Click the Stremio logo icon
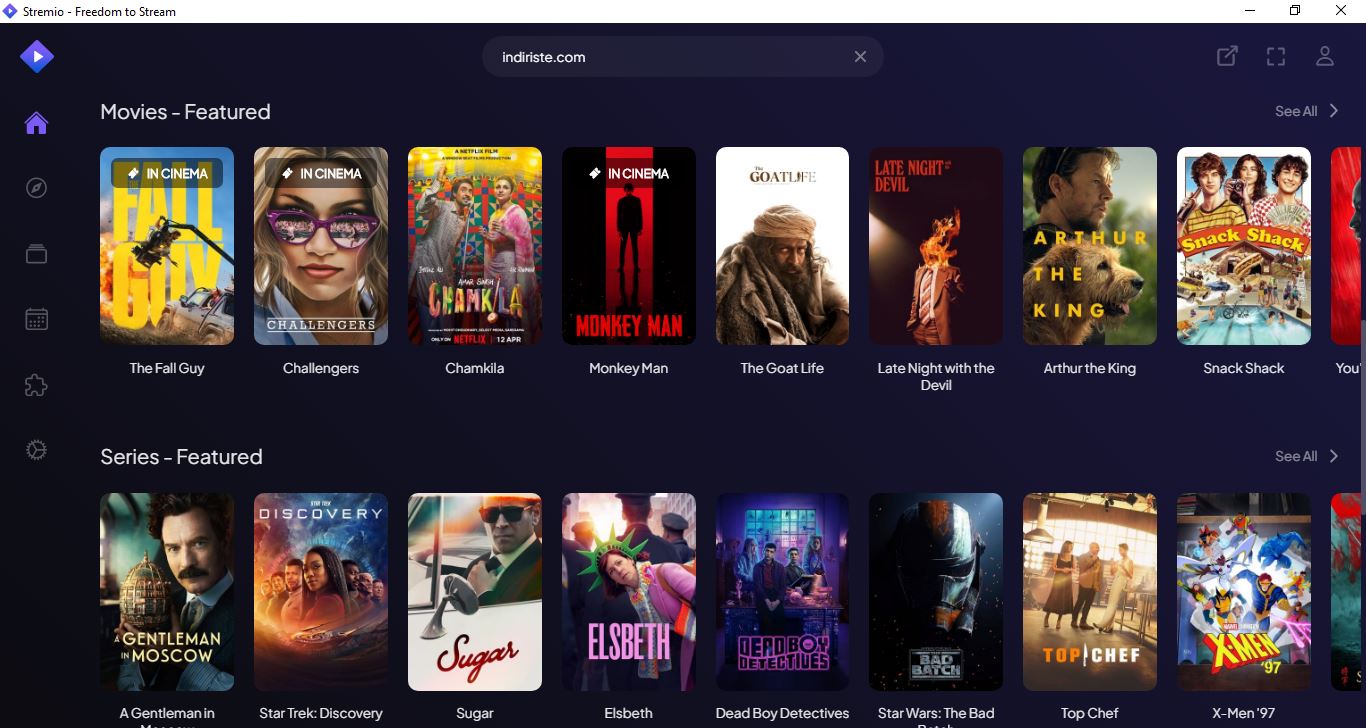 click(37, 57)
